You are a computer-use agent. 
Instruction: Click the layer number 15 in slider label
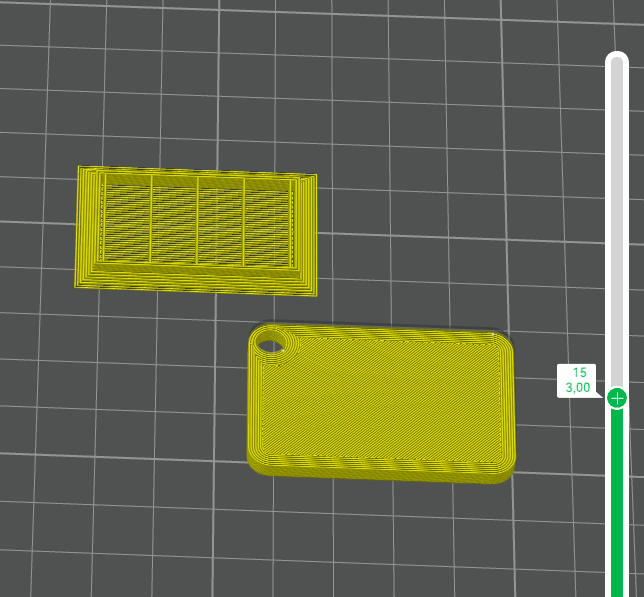(579, 372)
